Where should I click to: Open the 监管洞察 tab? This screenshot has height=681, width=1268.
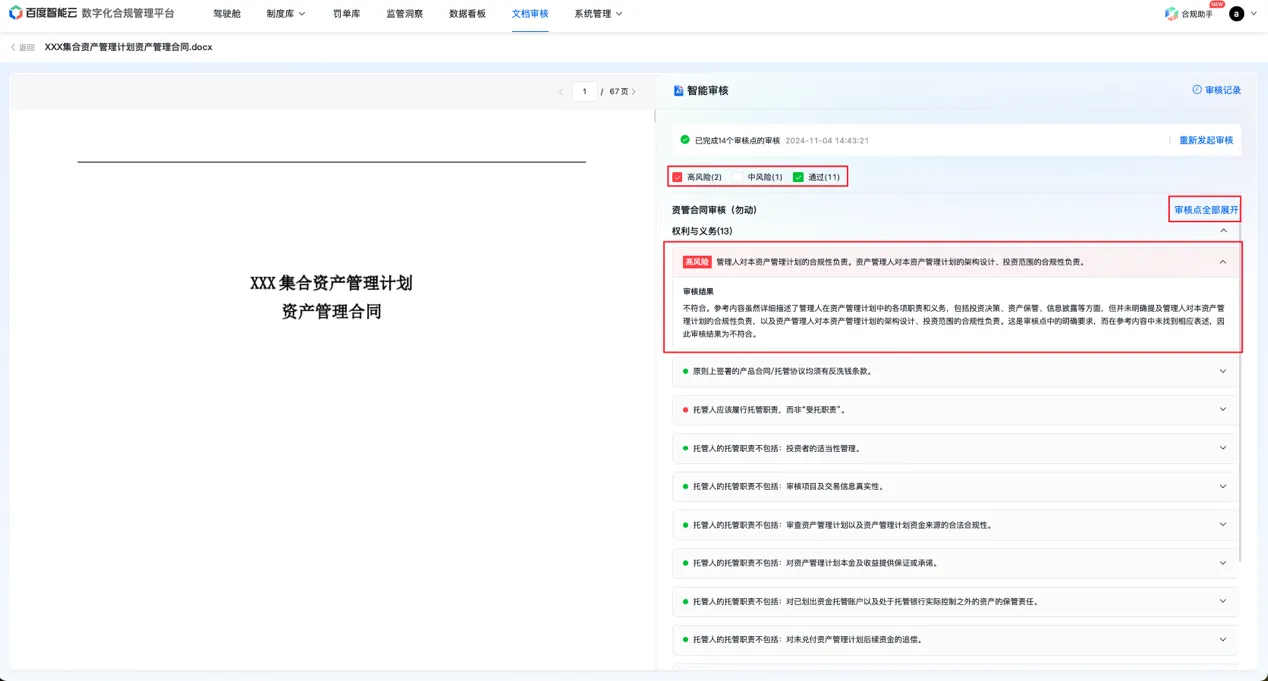click(404, 14)
